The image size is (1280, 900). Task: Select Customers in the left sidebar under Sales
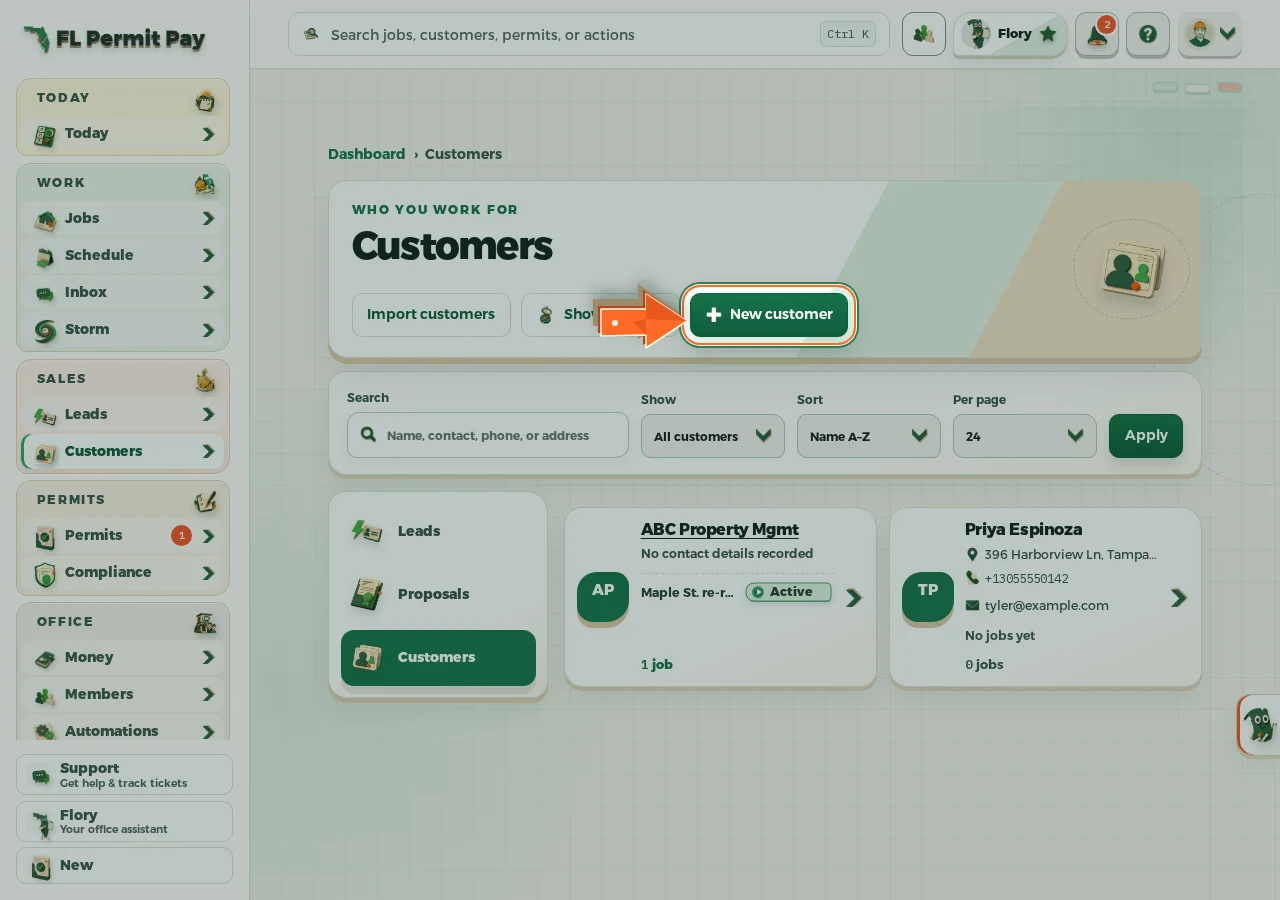(x=123, y=451)
